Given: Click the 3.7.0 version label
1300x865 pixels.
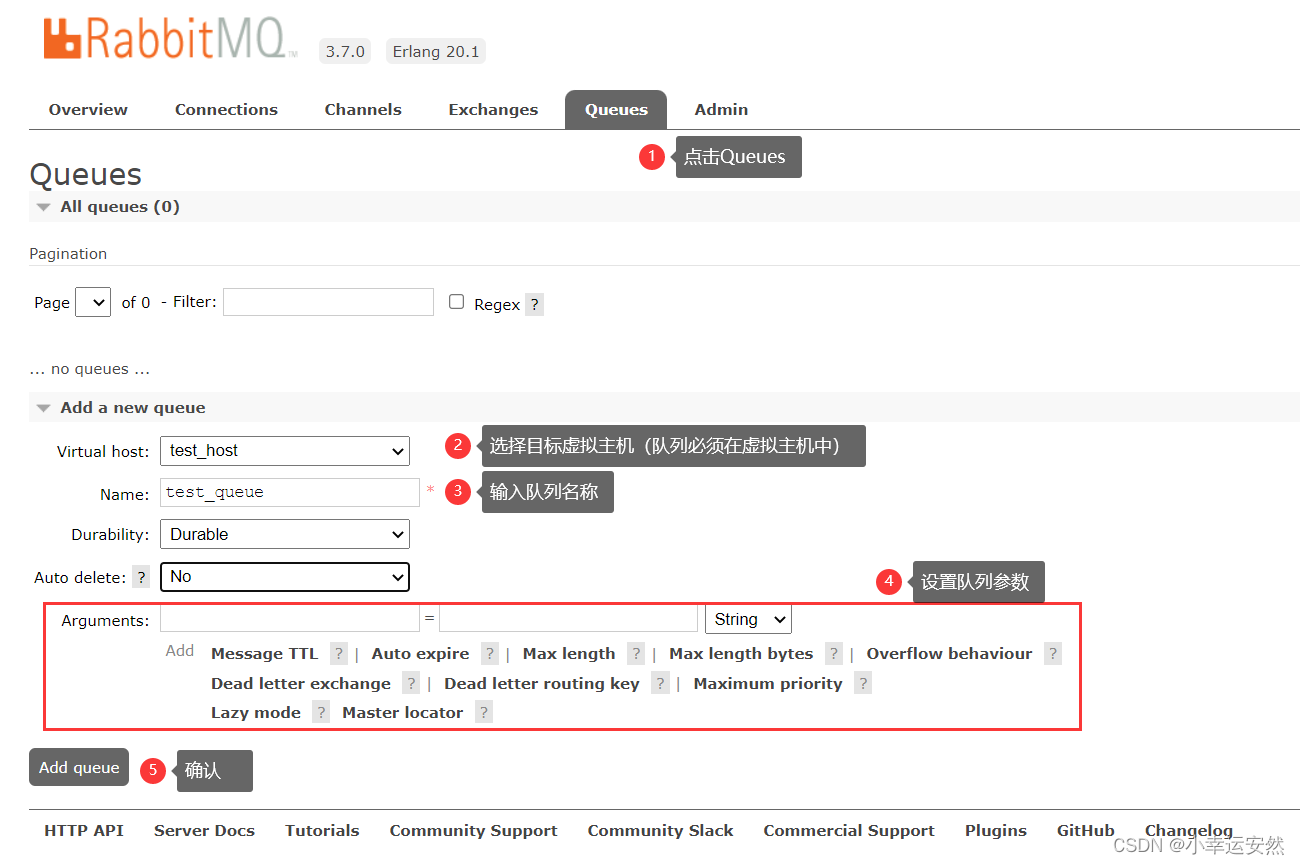Looking at the screenshot, I should (x=345, y=52).
